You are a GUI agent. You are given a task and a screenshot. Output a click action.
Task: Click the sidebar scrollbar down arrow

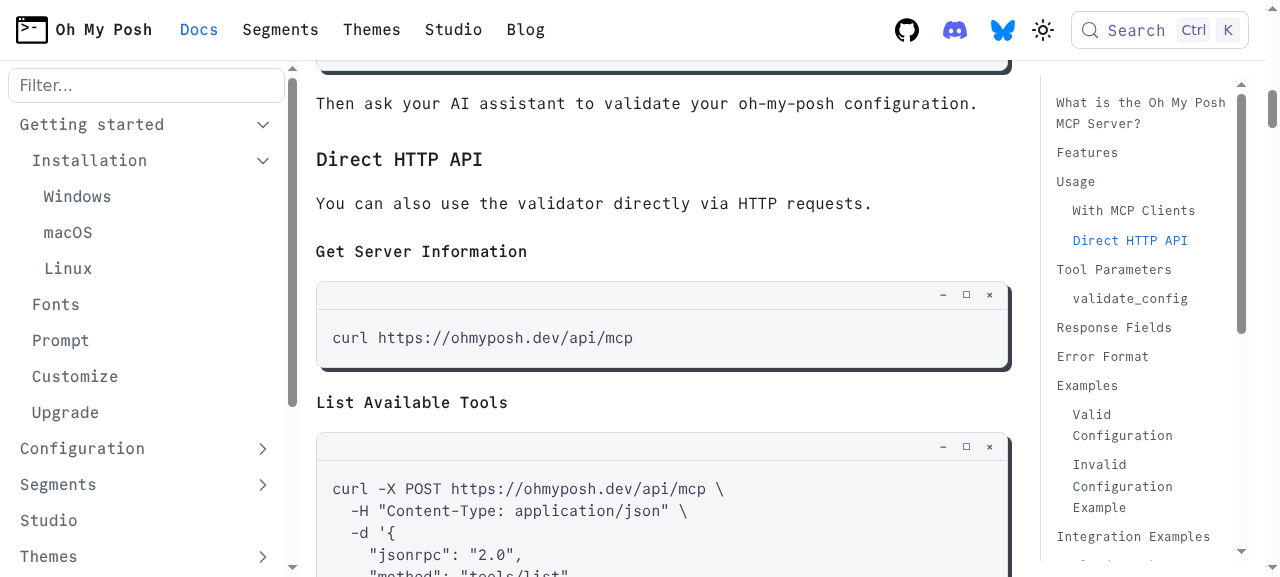coord(293,567)
